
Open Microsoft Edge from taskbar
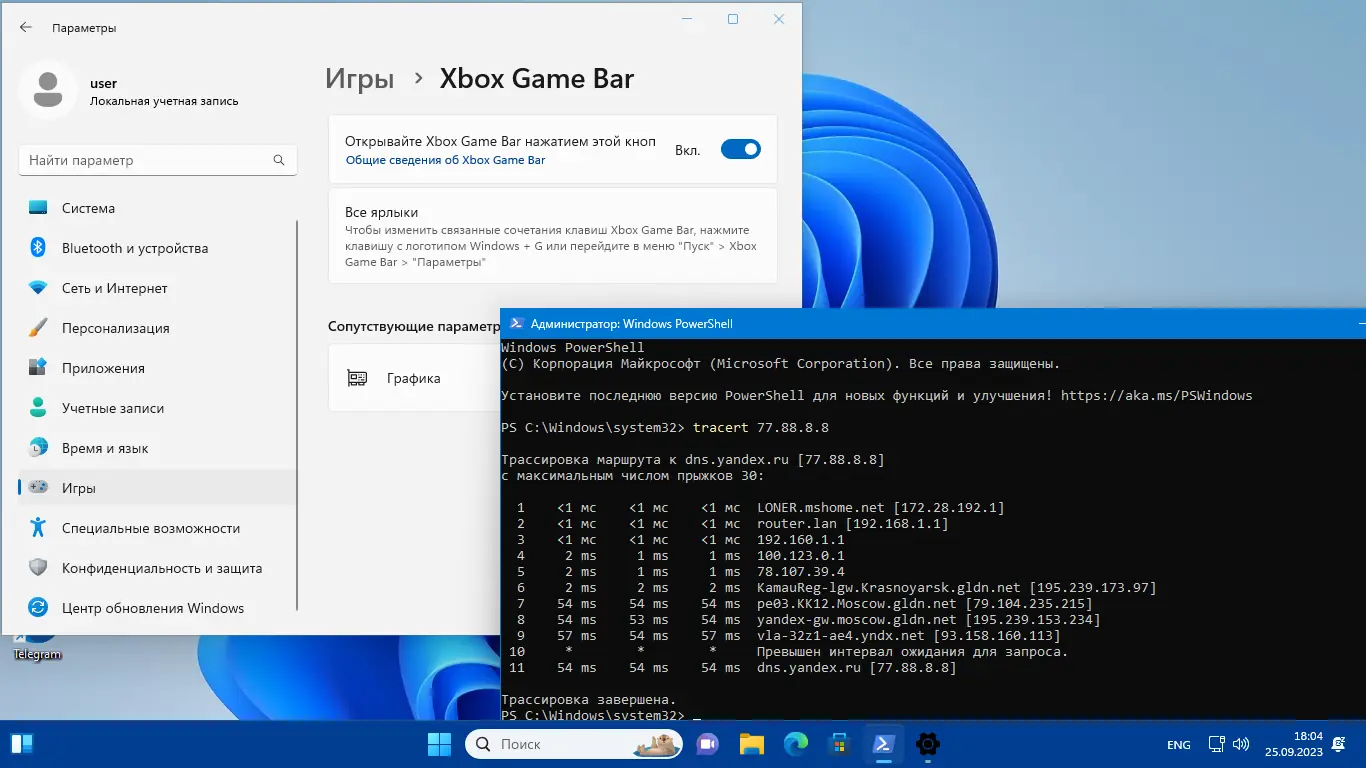point(796,744)
